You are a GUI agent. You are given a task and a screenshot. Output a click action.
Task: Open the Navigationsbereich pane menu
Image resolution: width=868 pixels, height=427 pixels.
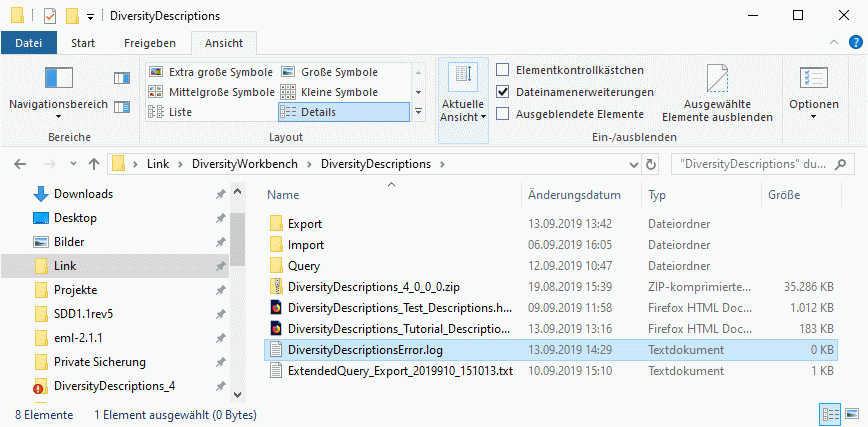[58, 92]
